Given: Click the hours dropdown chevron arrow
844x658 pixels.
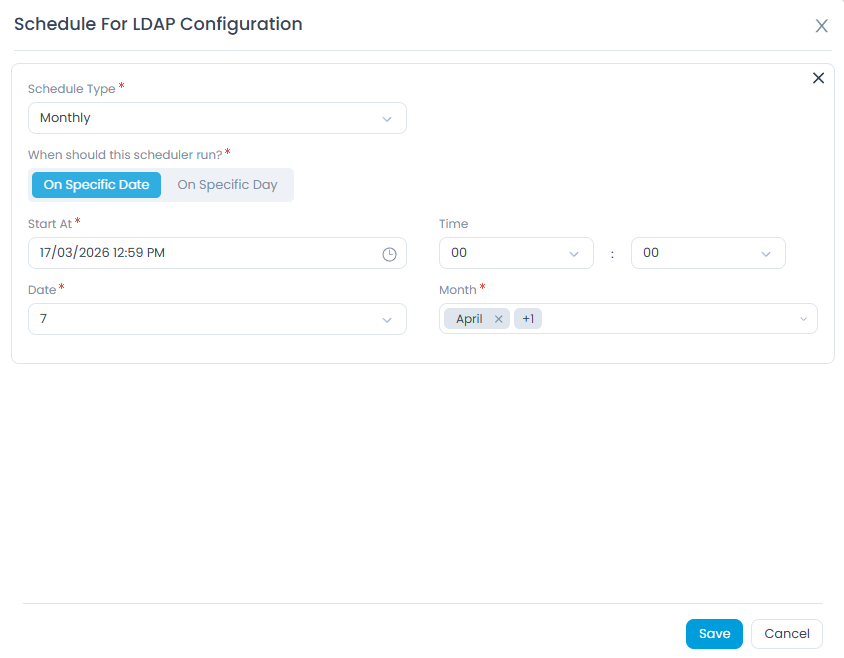Looking at the screenshot, I should point(576,253).
